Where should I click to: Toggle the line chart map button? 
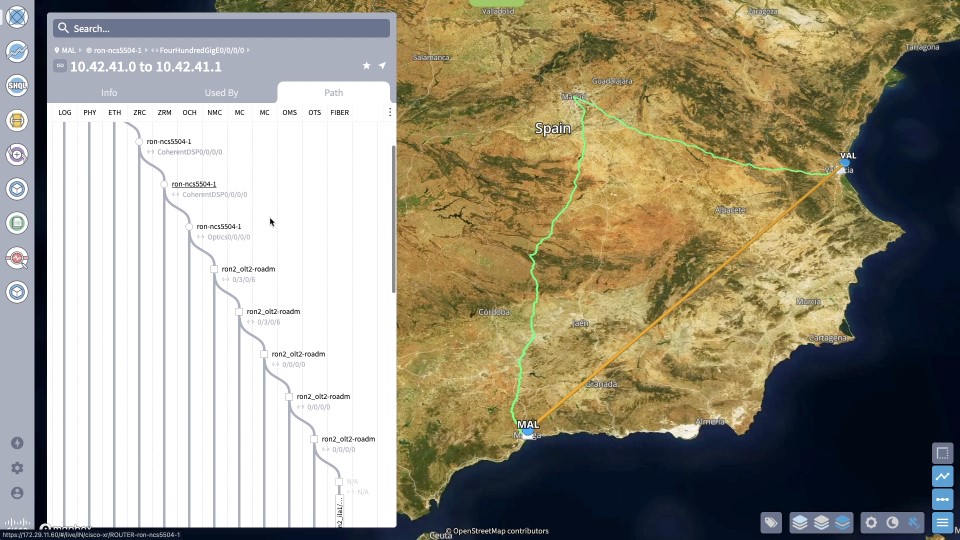click(x=942, y=476)
